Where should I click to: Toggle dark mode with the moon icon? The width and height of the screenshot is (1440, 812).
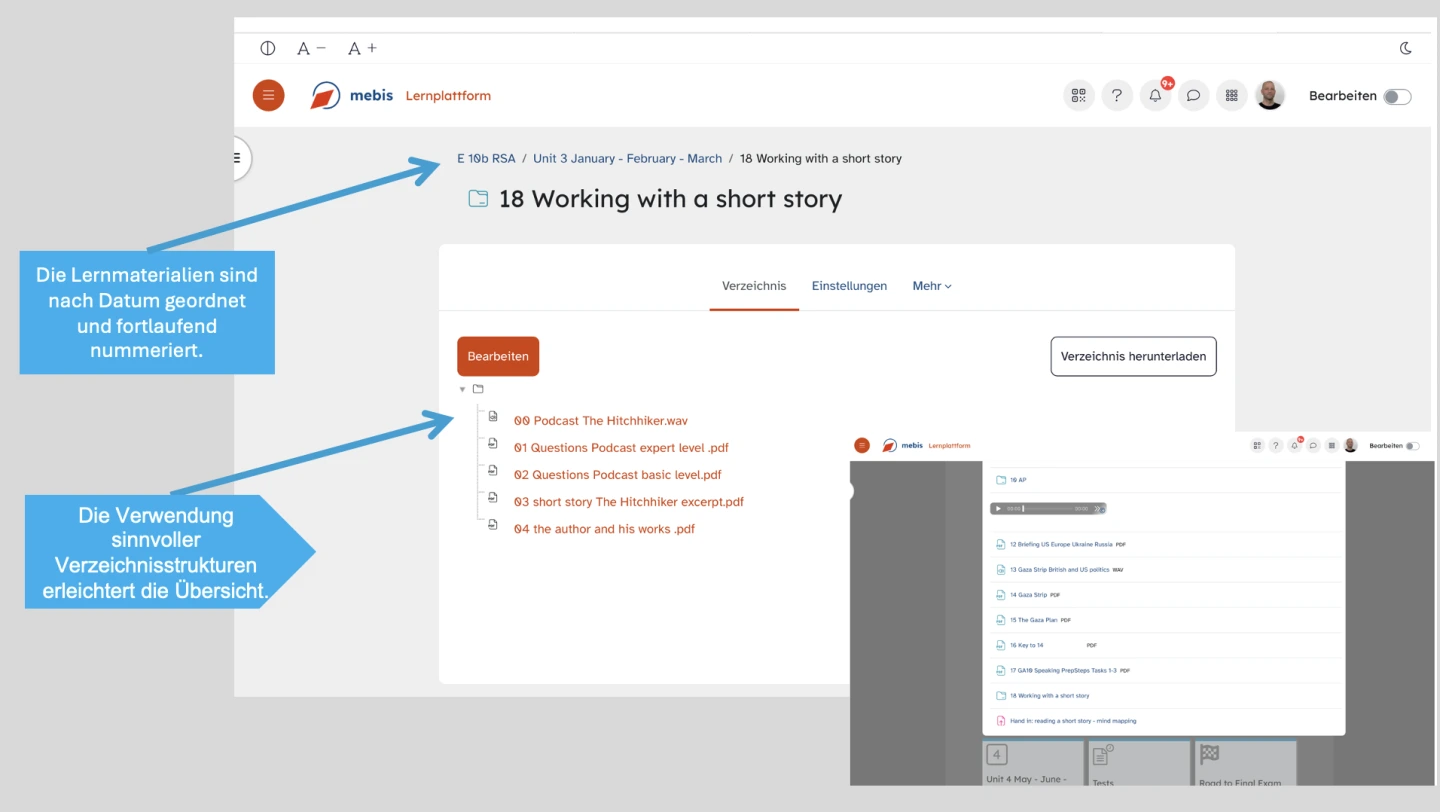tap(1406, 48)
